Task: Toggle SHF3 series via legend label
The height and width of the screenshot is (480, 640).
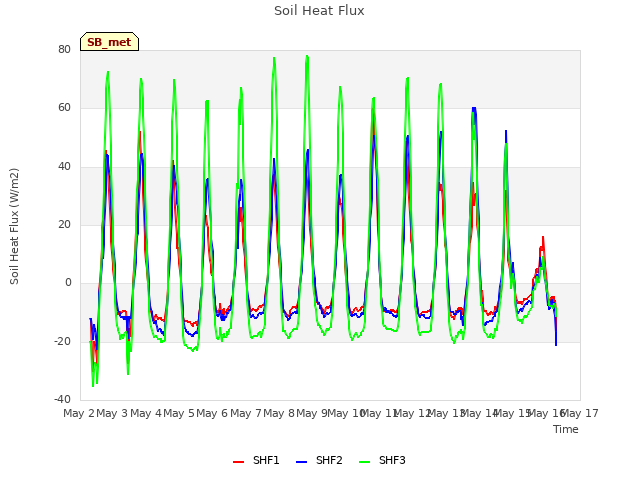Action: (392, 460)
